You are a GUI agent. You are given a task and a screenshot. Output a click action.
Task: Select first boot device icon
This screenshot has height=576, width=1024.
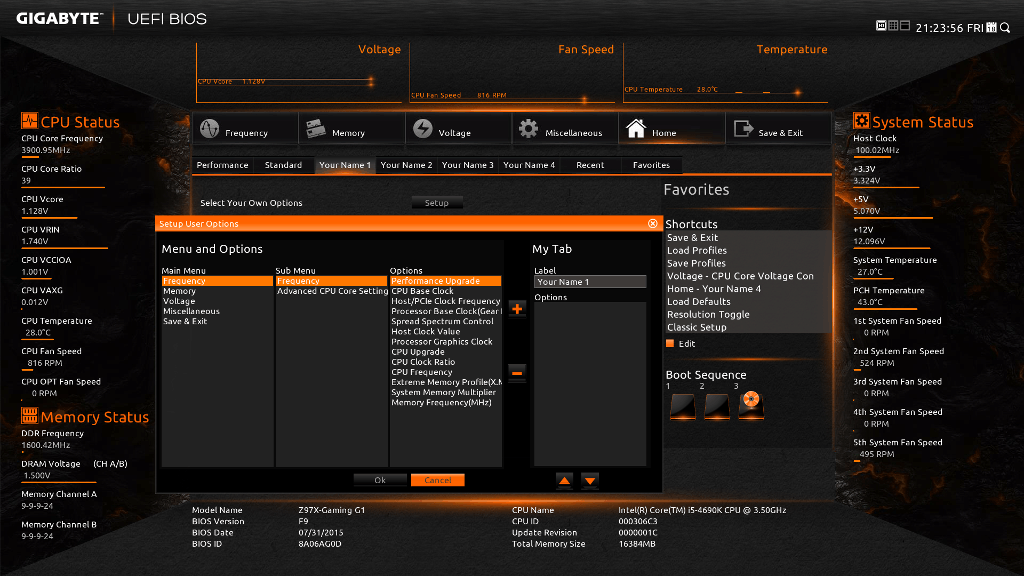point(683,406)
